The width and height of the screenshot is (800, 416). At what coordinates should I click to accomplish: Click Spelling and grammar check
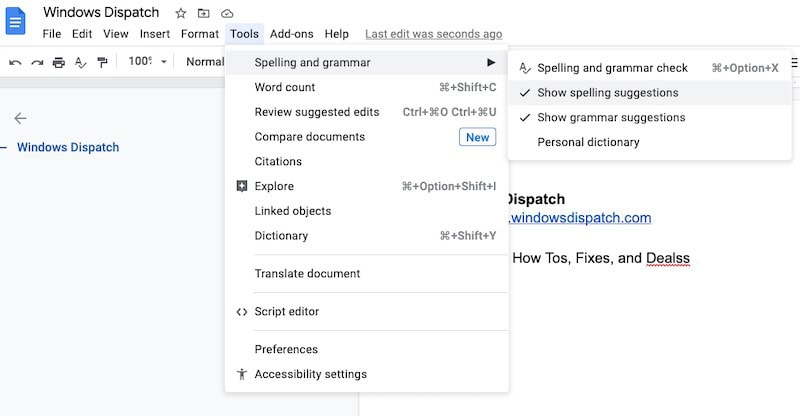[x=649, y=68]
